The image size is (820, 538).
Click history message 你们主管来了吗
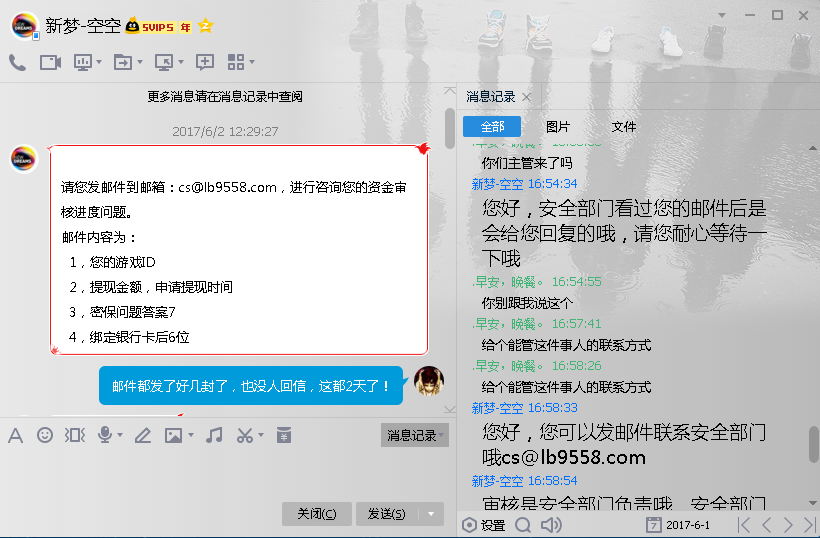click(x=527, y=163)
